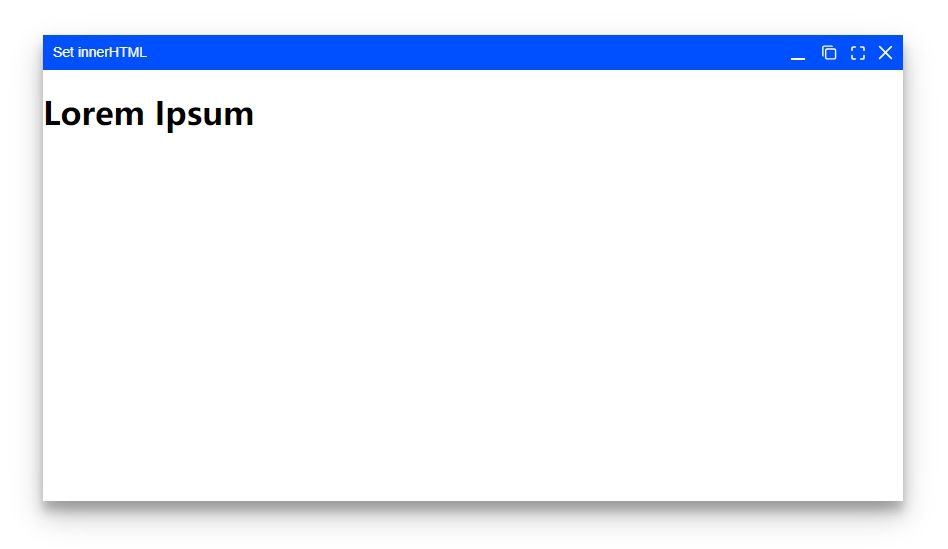
Task: Click the overlapping-squares restore icon
Action: pos(829,53)
